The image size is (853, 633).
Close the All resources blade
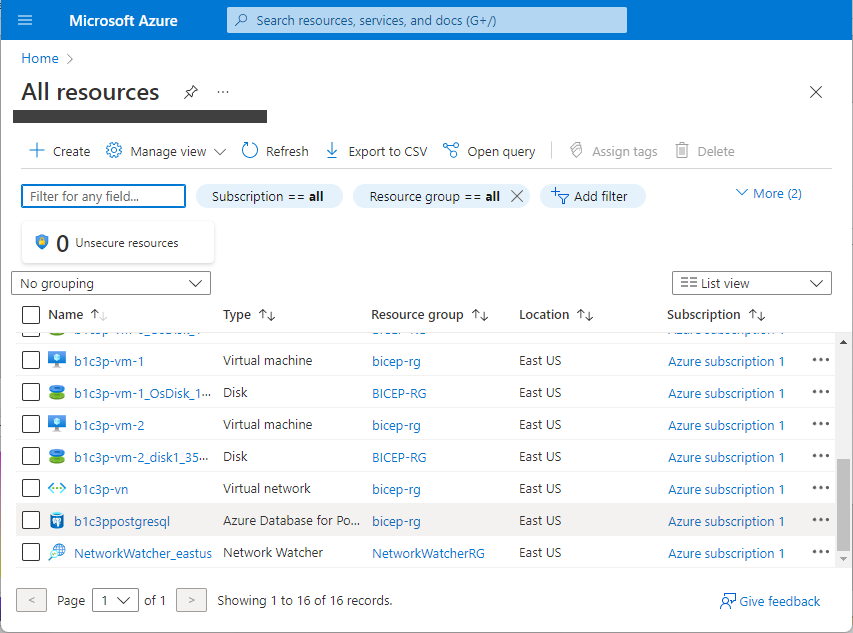click(x=815, y=92)
